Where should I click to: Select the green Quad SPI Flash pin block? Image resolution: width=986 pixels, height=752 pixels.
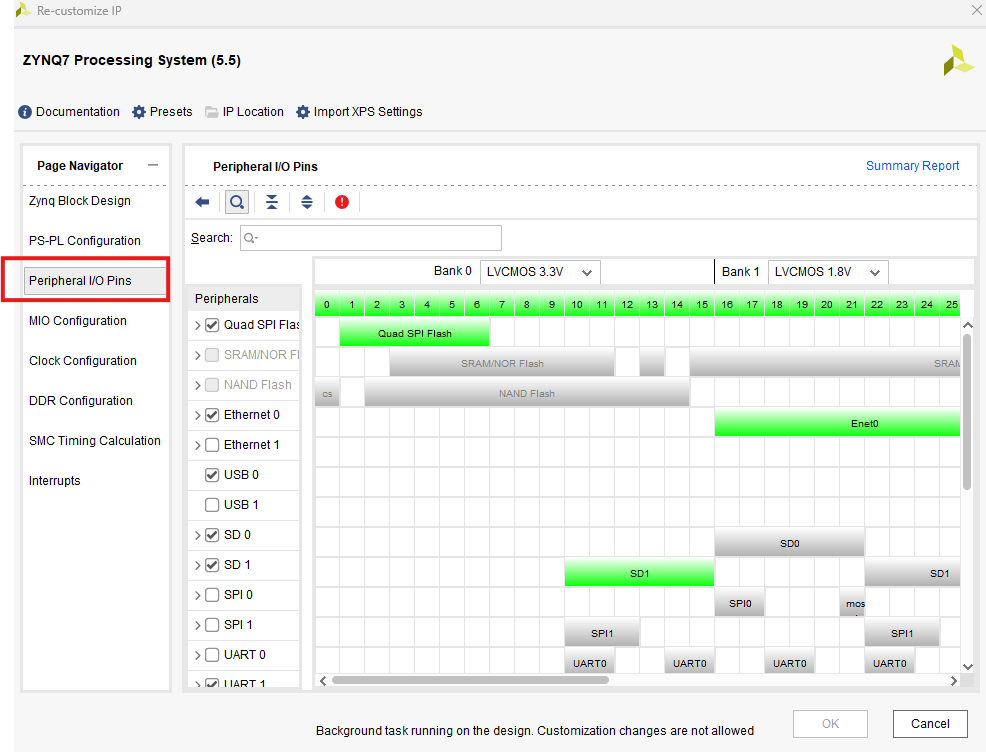pos(414,333)
